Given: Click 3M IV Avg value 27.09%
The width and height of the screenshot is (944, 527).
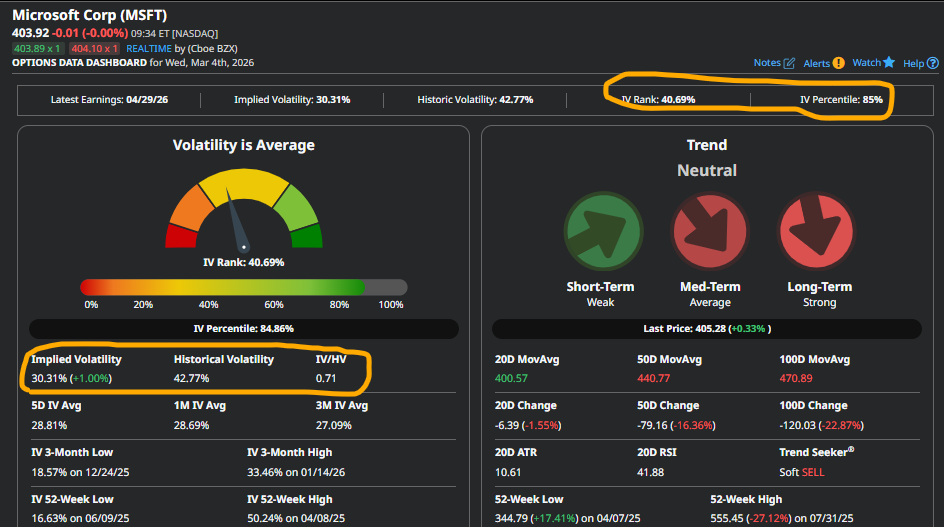Looking at the screenshot, I should (334, 425).
